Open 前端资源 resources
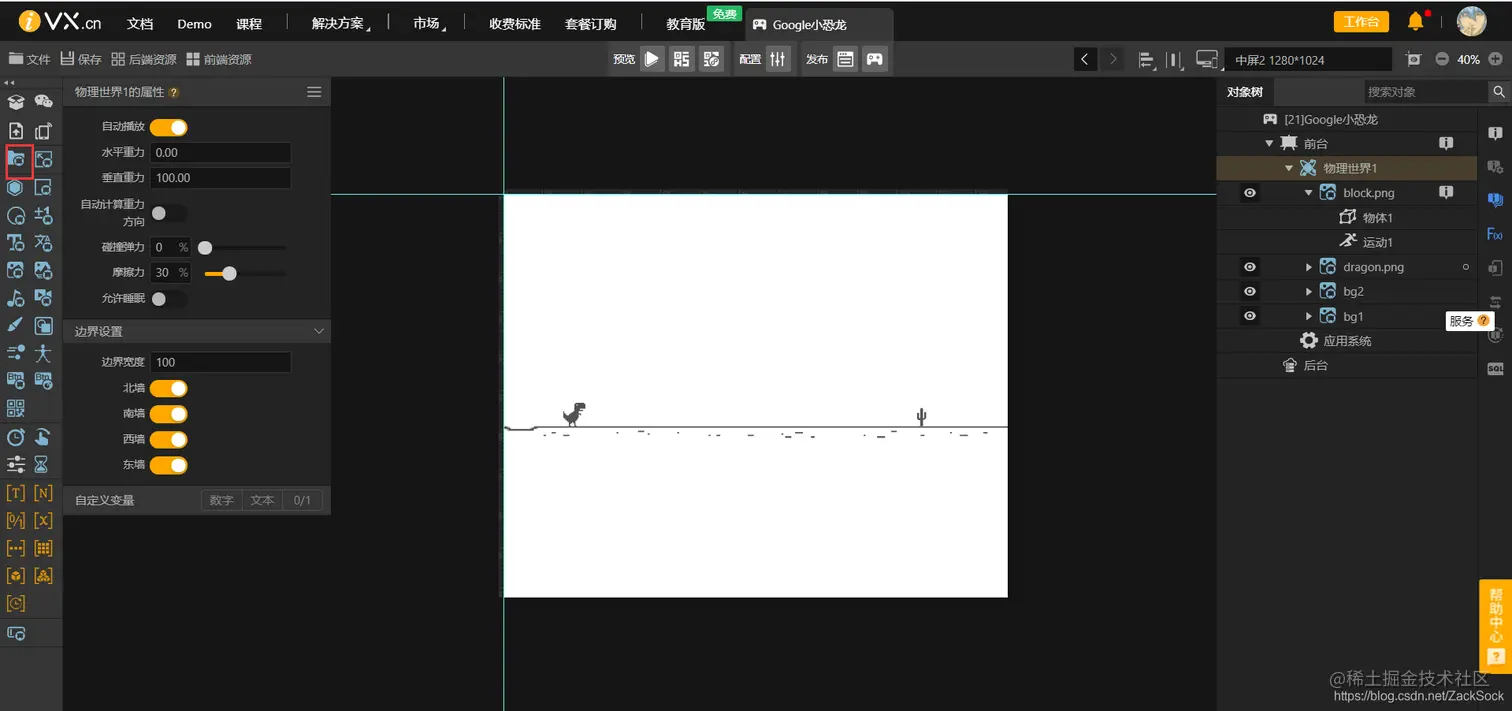 [x=219, y=59]
